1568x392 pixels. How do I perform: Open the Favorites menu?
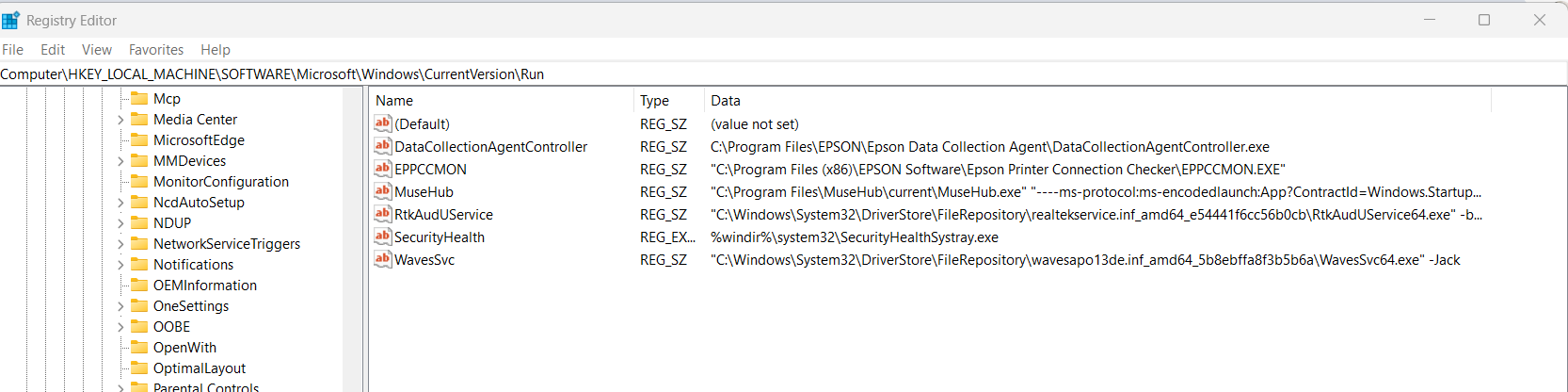click(156, 50)
